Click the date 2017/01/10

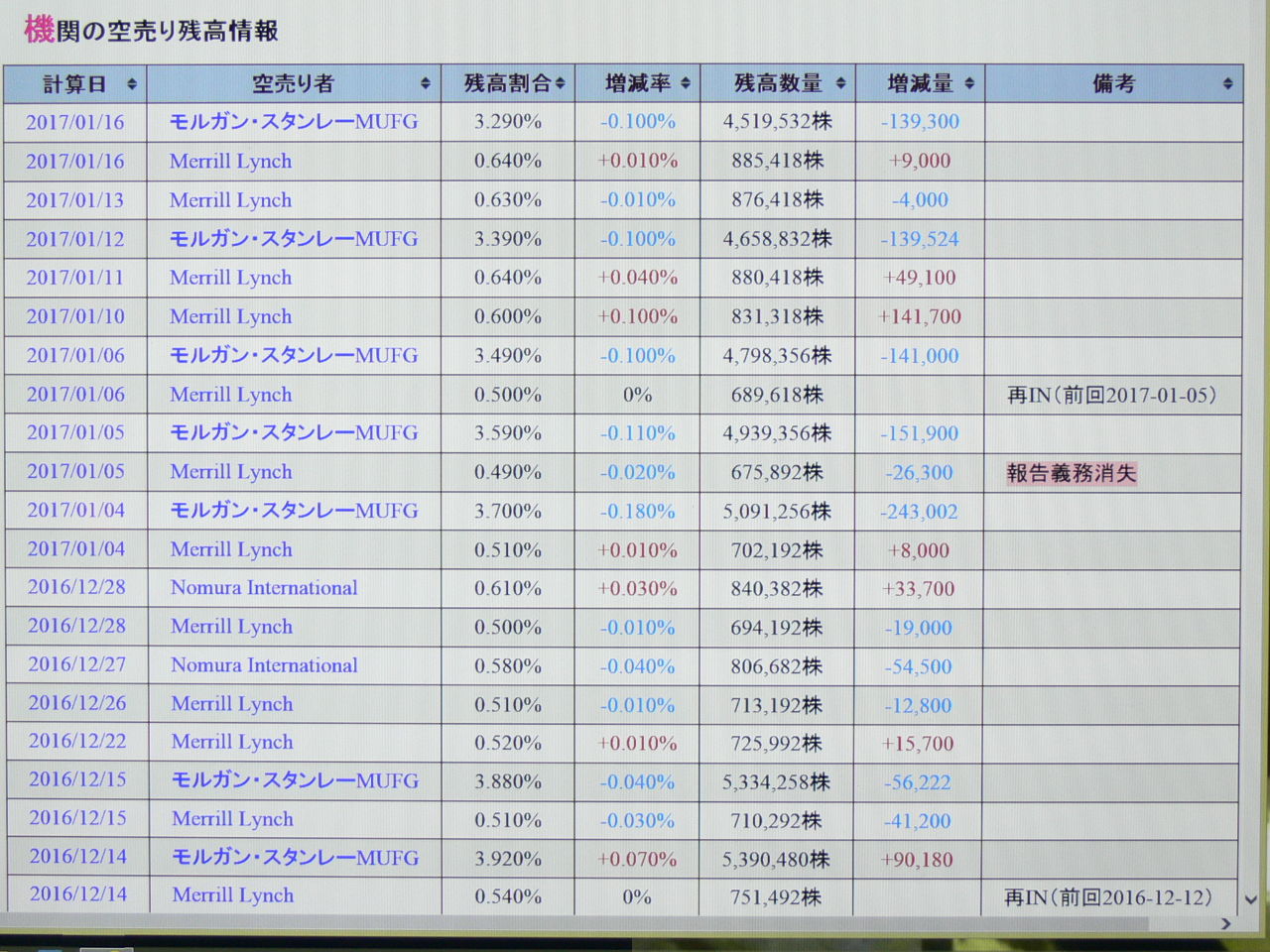[75, 317]
